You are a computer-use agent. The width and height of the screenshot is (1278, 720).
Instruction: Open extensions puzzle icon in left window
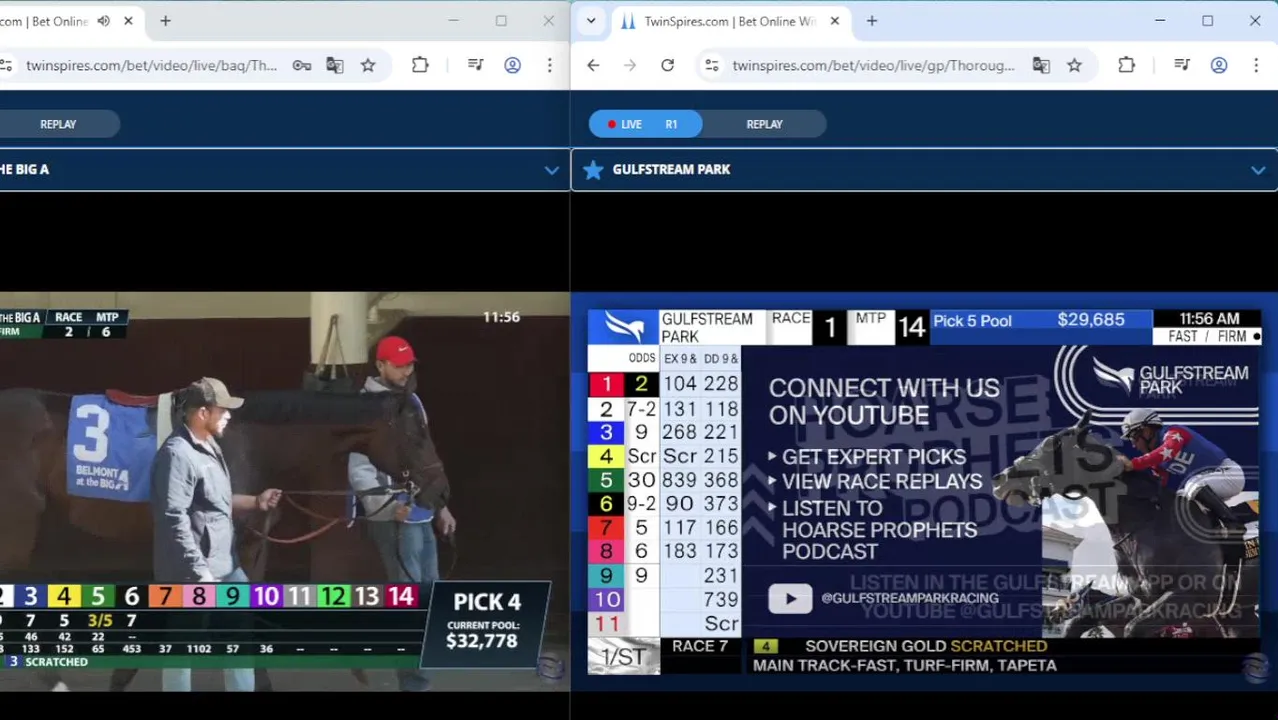coord(420,65)
